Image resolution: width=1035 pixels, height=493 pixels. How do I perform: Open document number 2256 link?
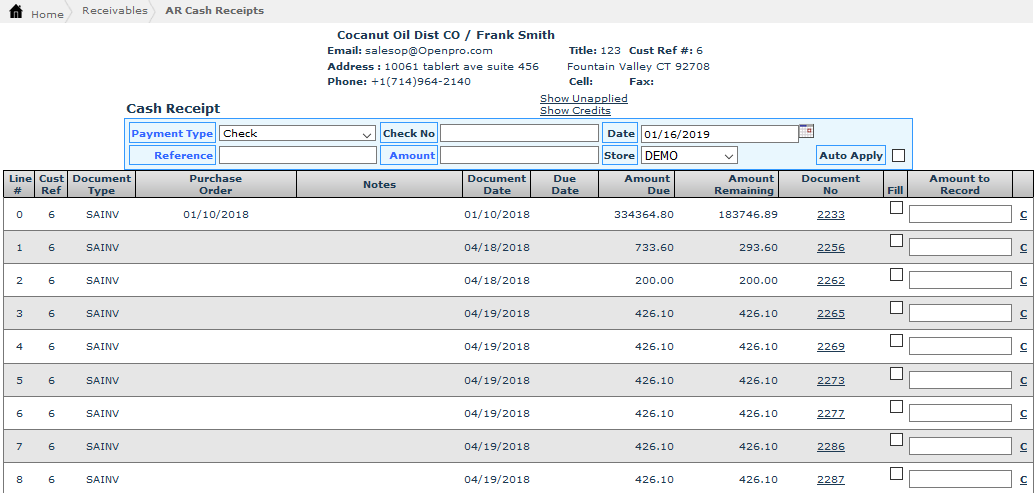(x=830, y=248)
